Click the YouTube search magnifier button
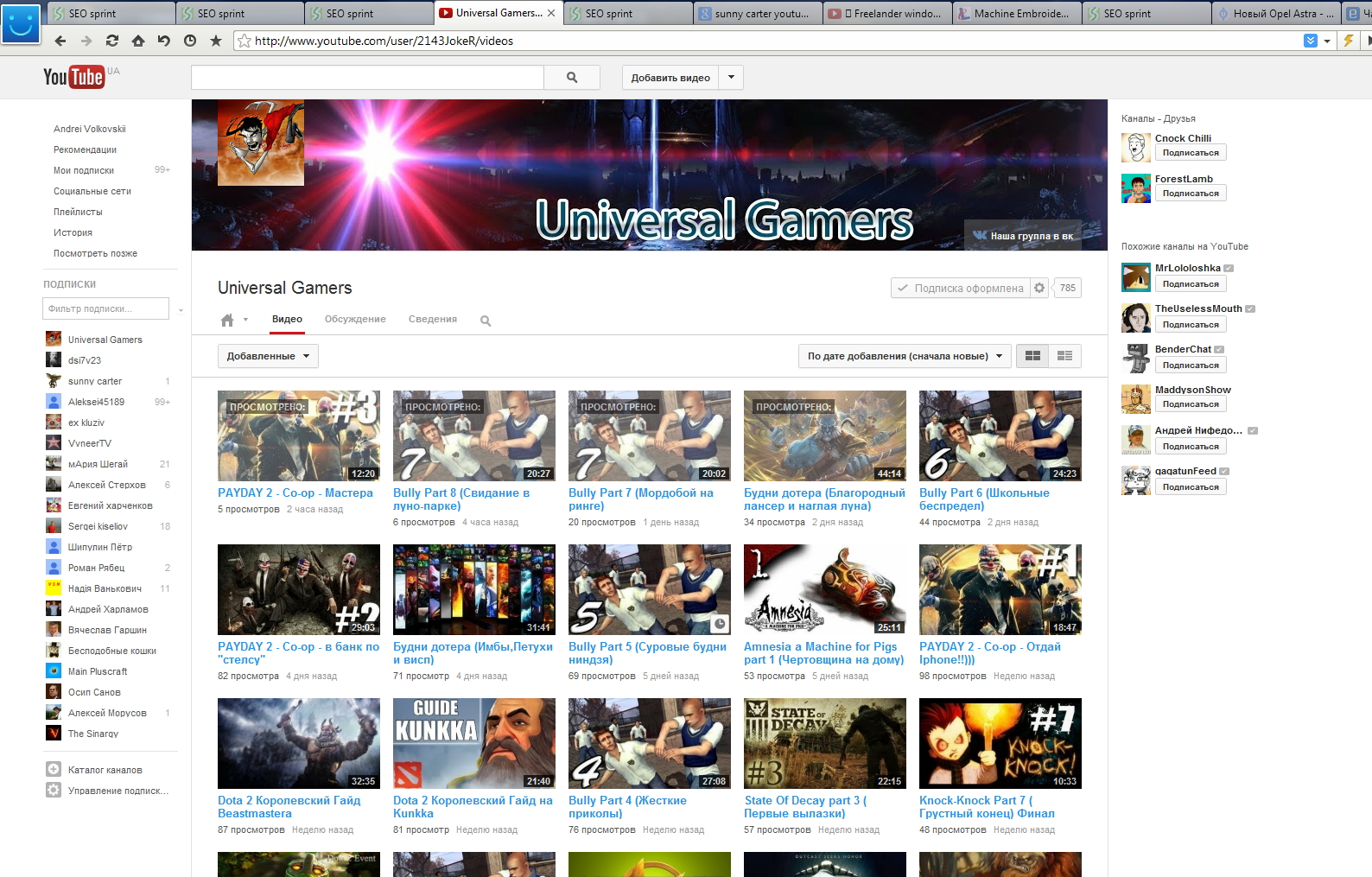 pyautogui.click(x=572, y=77)
